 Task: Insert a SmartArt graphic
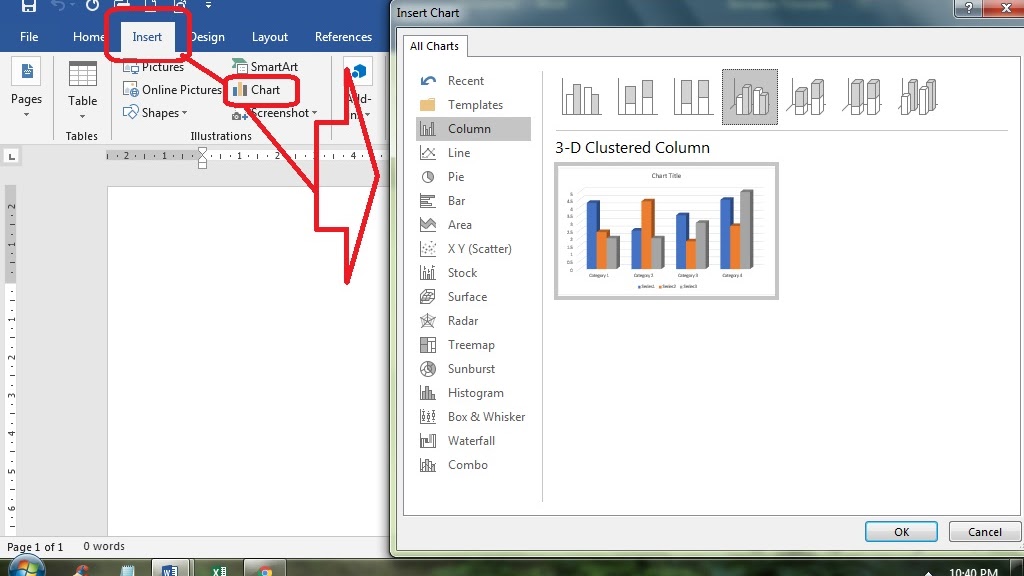tap(266, 66)
